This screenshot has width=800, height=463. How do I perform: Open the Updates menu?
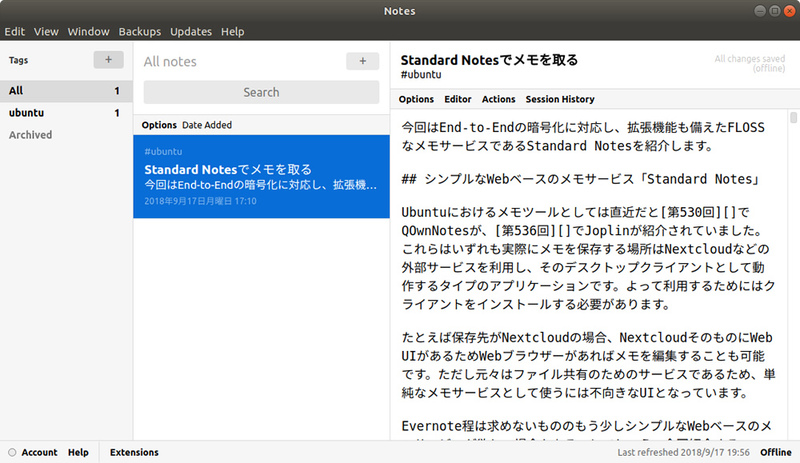click(191, 32)
